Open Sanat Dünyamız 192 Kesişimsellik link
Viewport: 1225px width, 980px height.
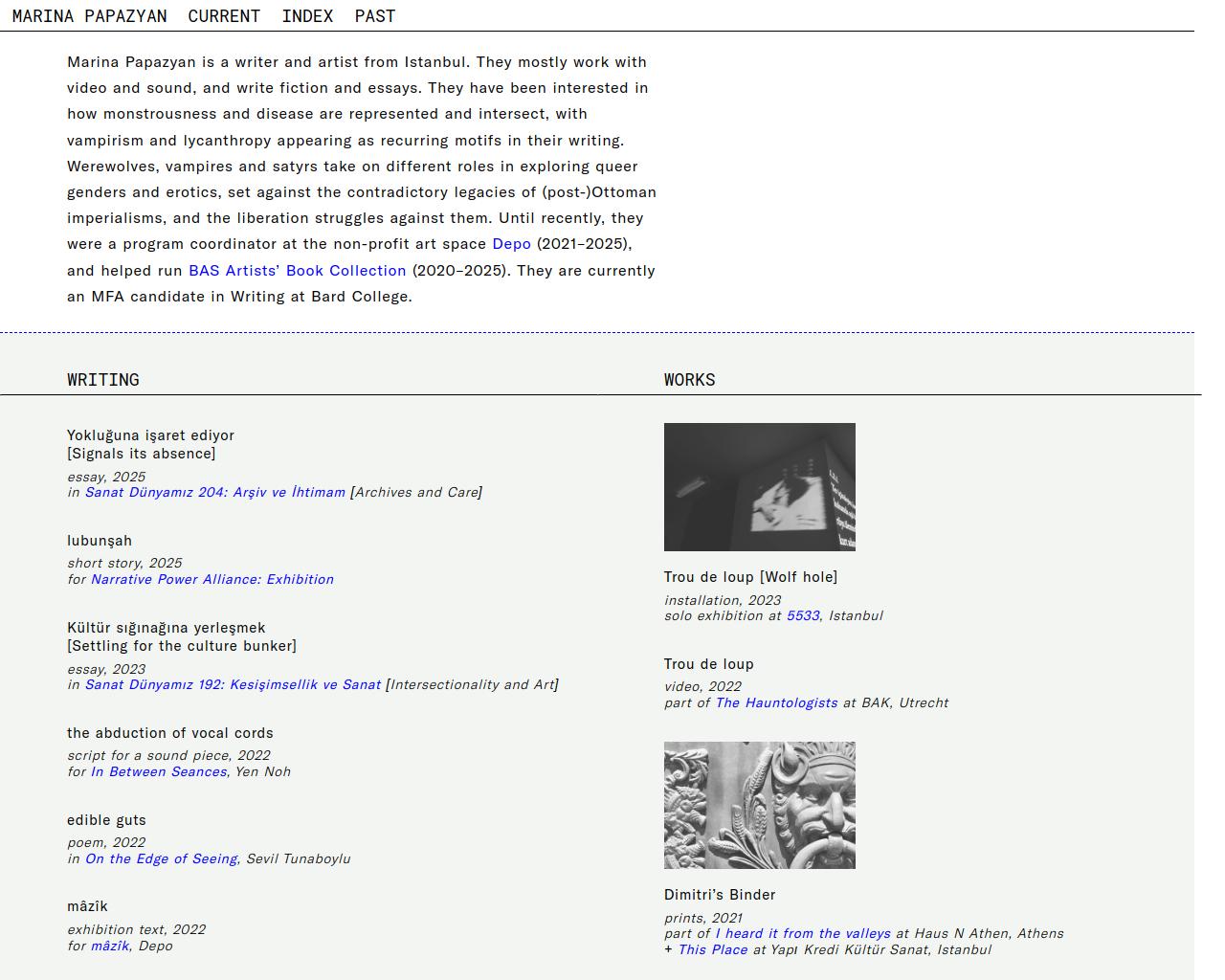coord(233,685)
